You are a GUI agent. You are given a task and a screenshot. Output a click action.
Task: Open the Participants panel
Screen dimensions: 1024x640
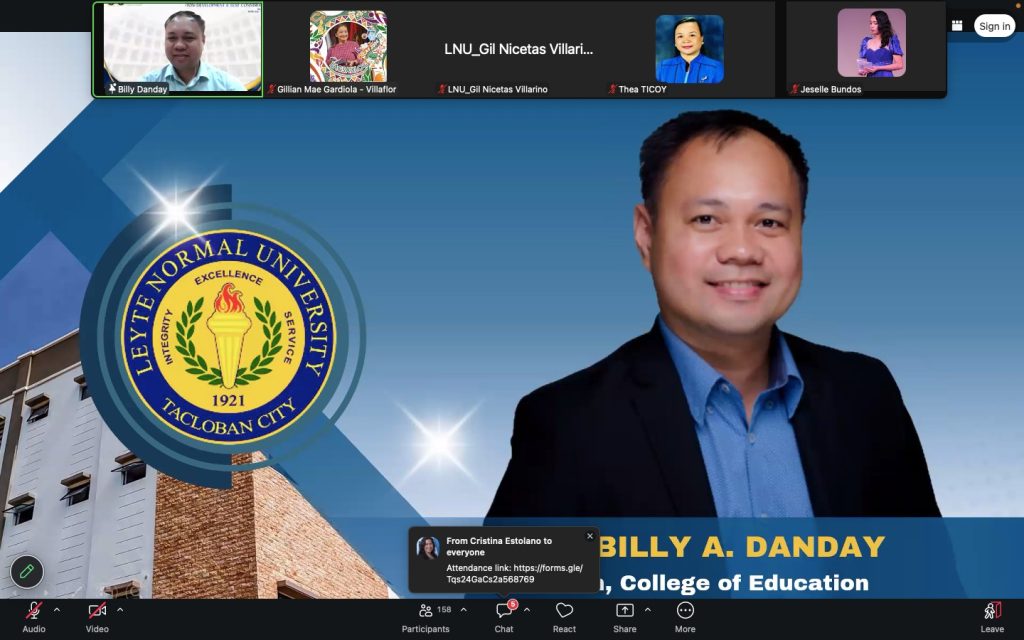pyautogui.click(x=425, y=617)
